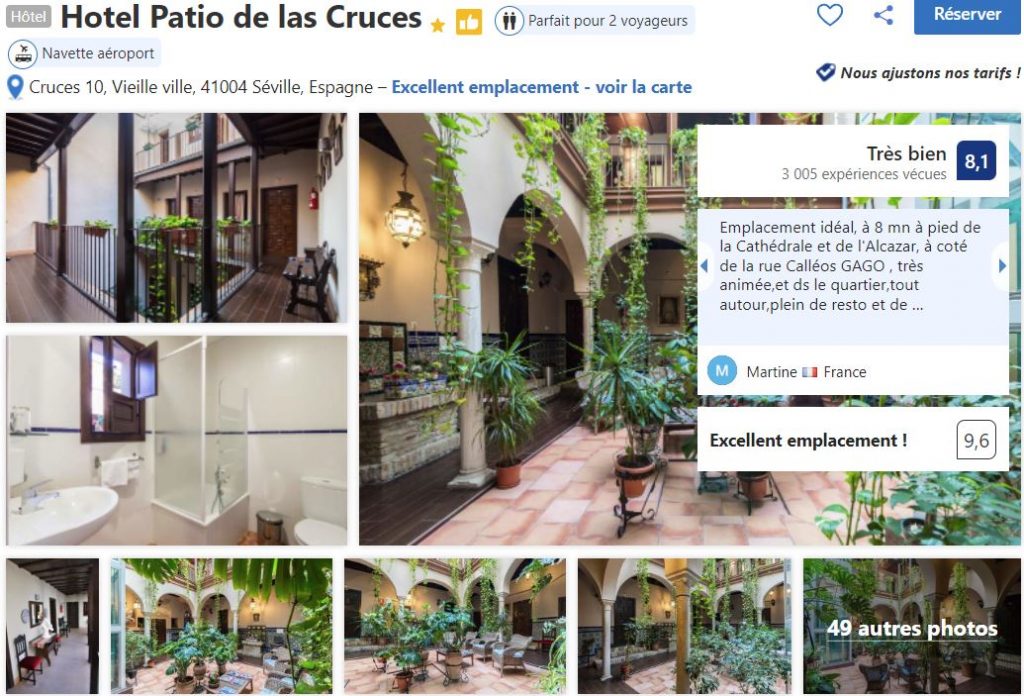Open the wooden balcony corridor photo

pos(177,217)
